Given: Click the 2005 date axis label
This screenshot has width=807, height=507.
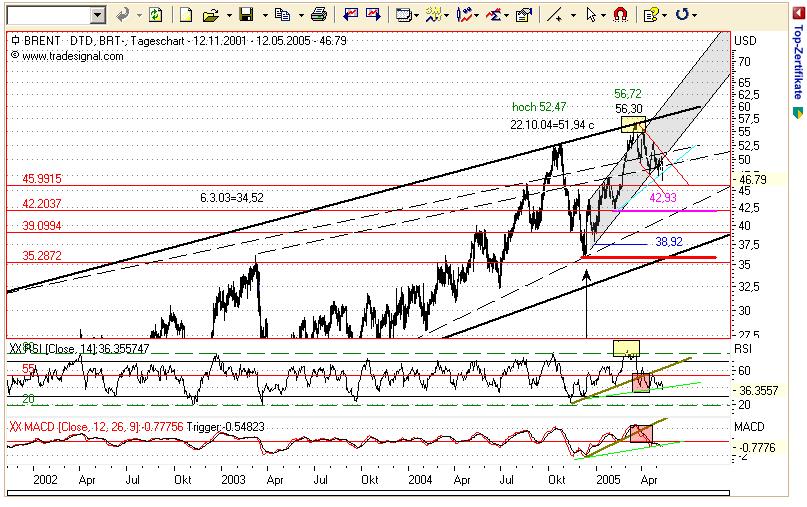Looking at the screenshot, I should 608,480.
